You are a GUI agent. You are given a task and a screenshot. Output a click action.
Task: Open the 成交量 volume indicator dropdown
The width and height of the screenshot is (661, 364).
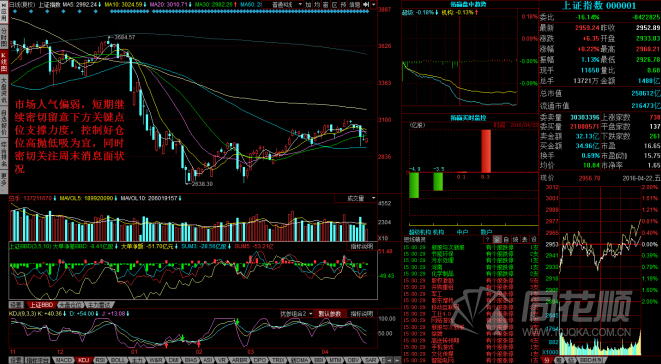355,198
